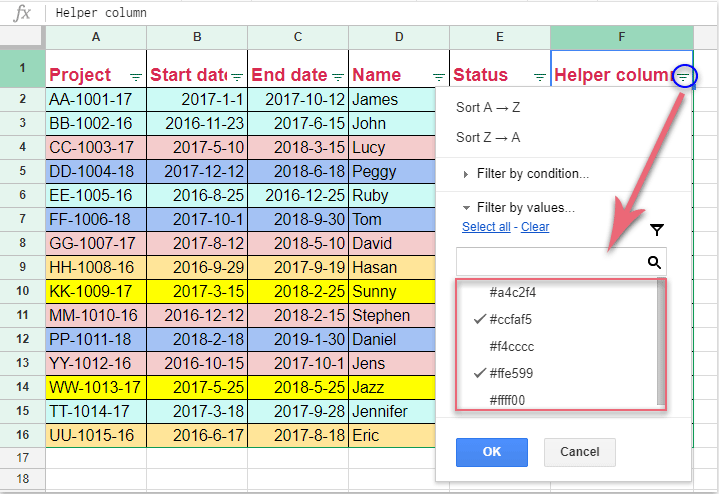Click the Helper column filter icon
Viewport: 719px width, 494px height.
pyautogui.click(x=683, y=77)
